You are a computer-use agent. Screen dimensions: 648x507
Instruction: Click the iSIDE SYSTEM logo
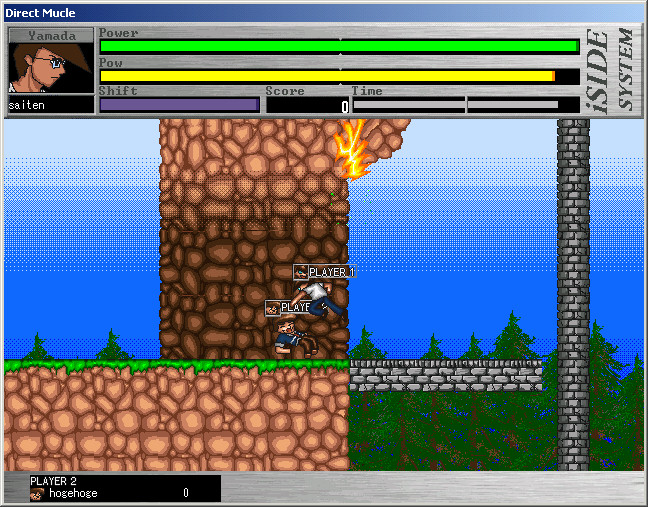(611, 71)
